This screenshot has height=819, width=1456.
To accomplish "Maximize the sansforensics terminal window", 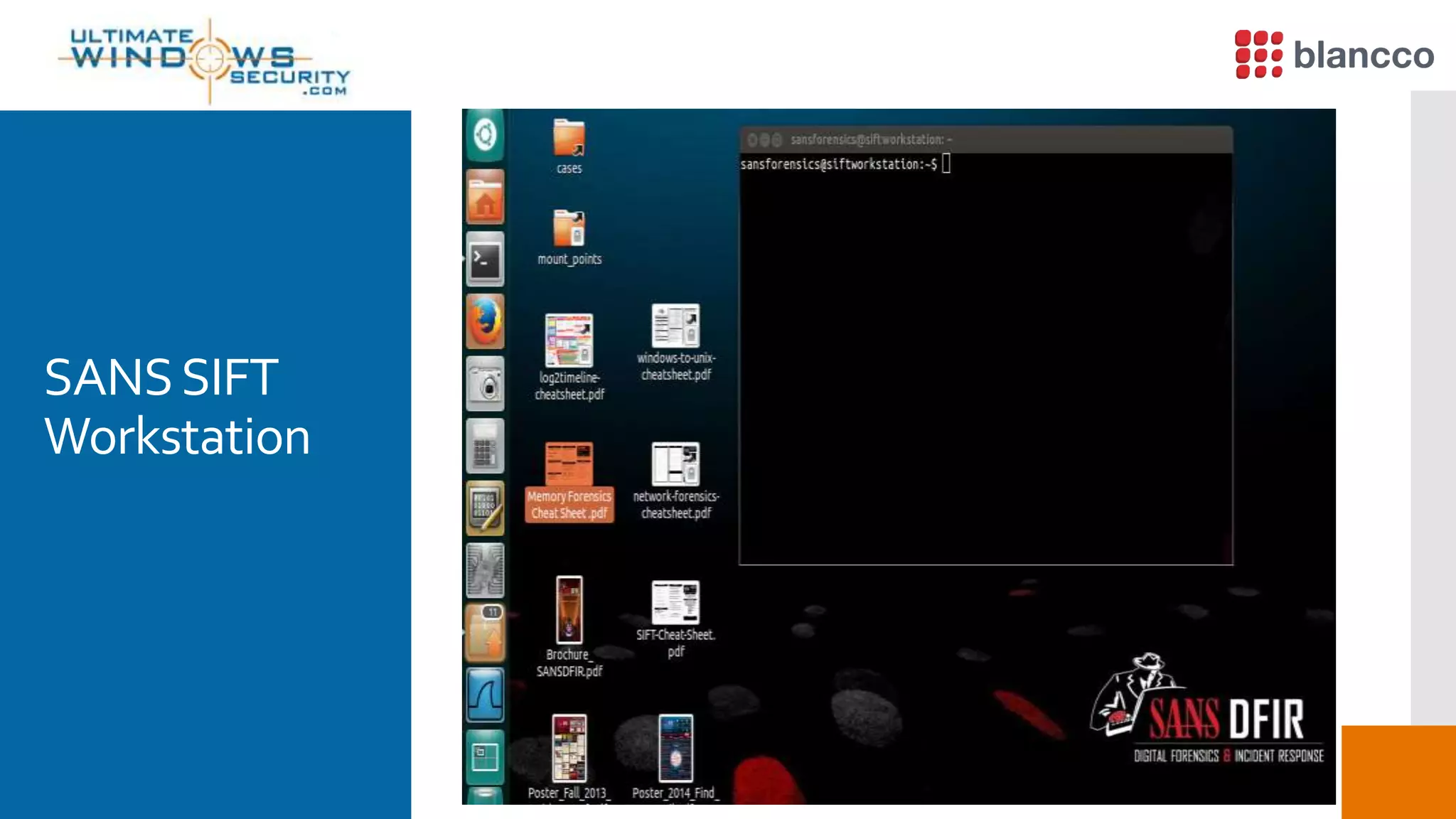I will 777,140.
